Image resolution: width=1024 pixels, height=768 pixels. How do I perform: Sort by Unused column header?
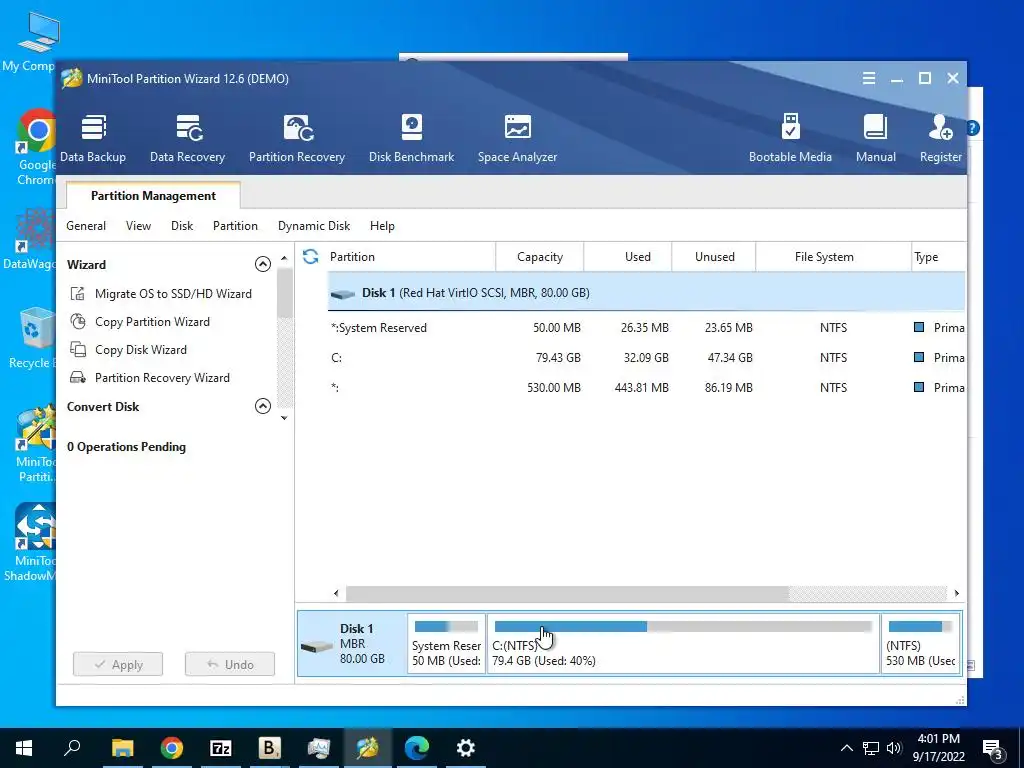click(x=714, y=257)
